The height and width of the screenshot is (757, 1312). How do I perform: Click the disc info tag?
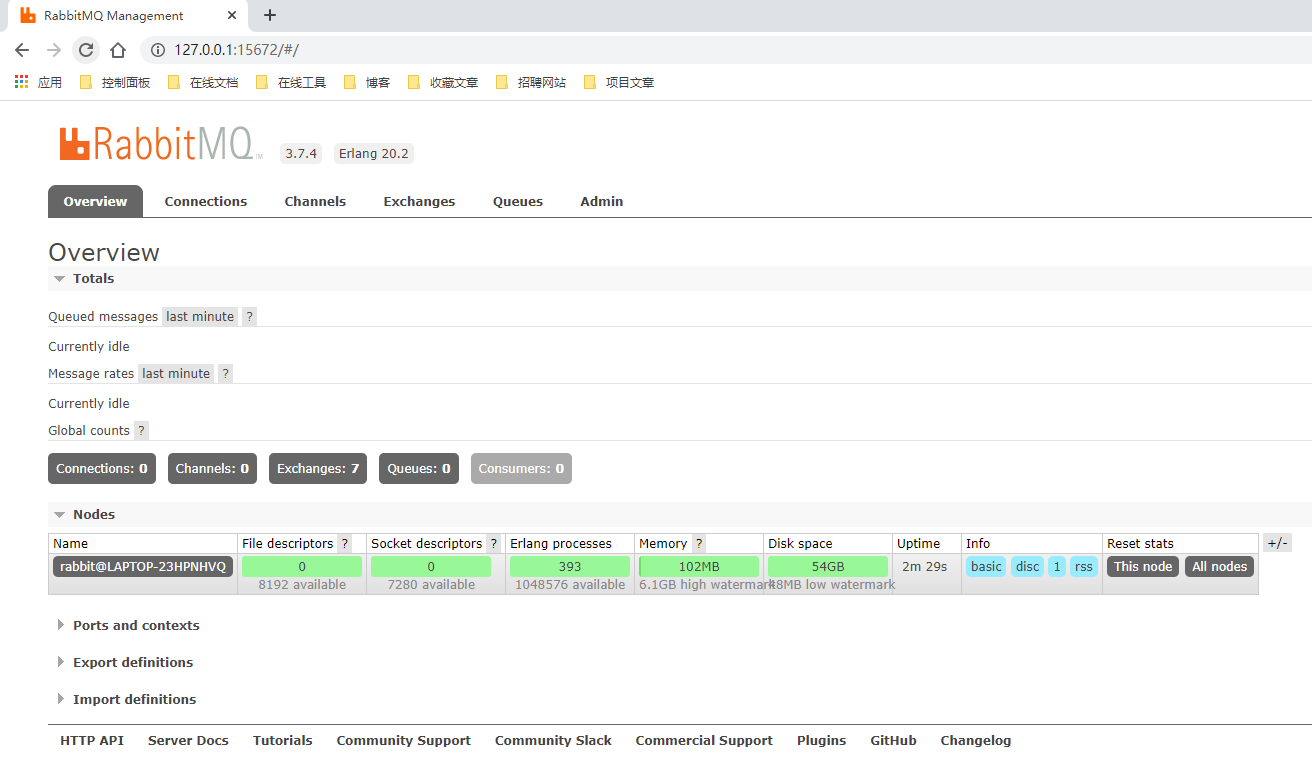pos(1028,566)
